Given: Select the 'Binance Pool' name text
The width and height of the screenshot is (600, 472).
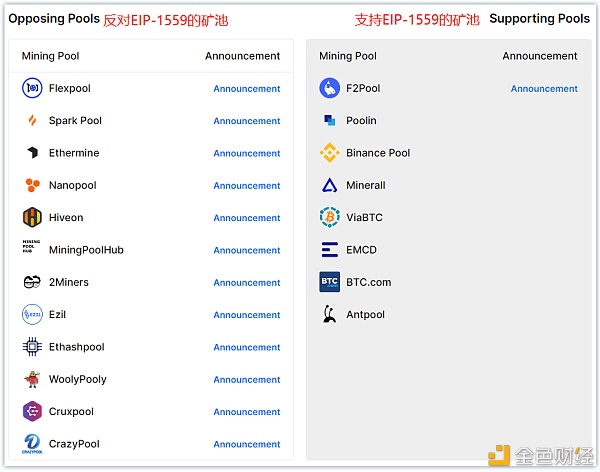Looking at the screenshot, I should coord(378,153).
